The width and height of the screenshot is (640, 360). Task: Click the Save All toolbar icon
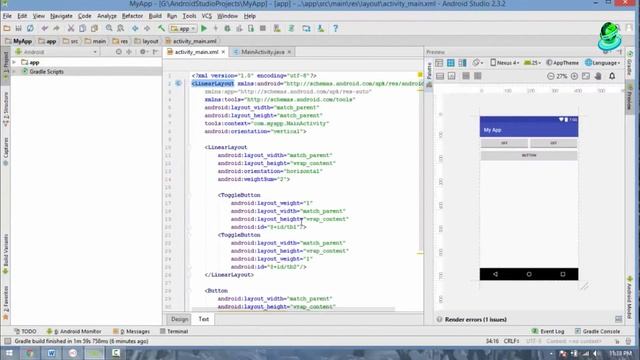(x=18, y=29)
